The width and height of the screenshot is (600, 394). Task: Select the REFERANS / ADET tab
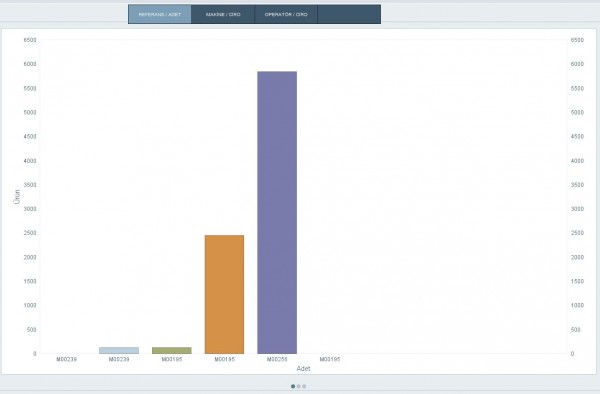tap(160, 15)
